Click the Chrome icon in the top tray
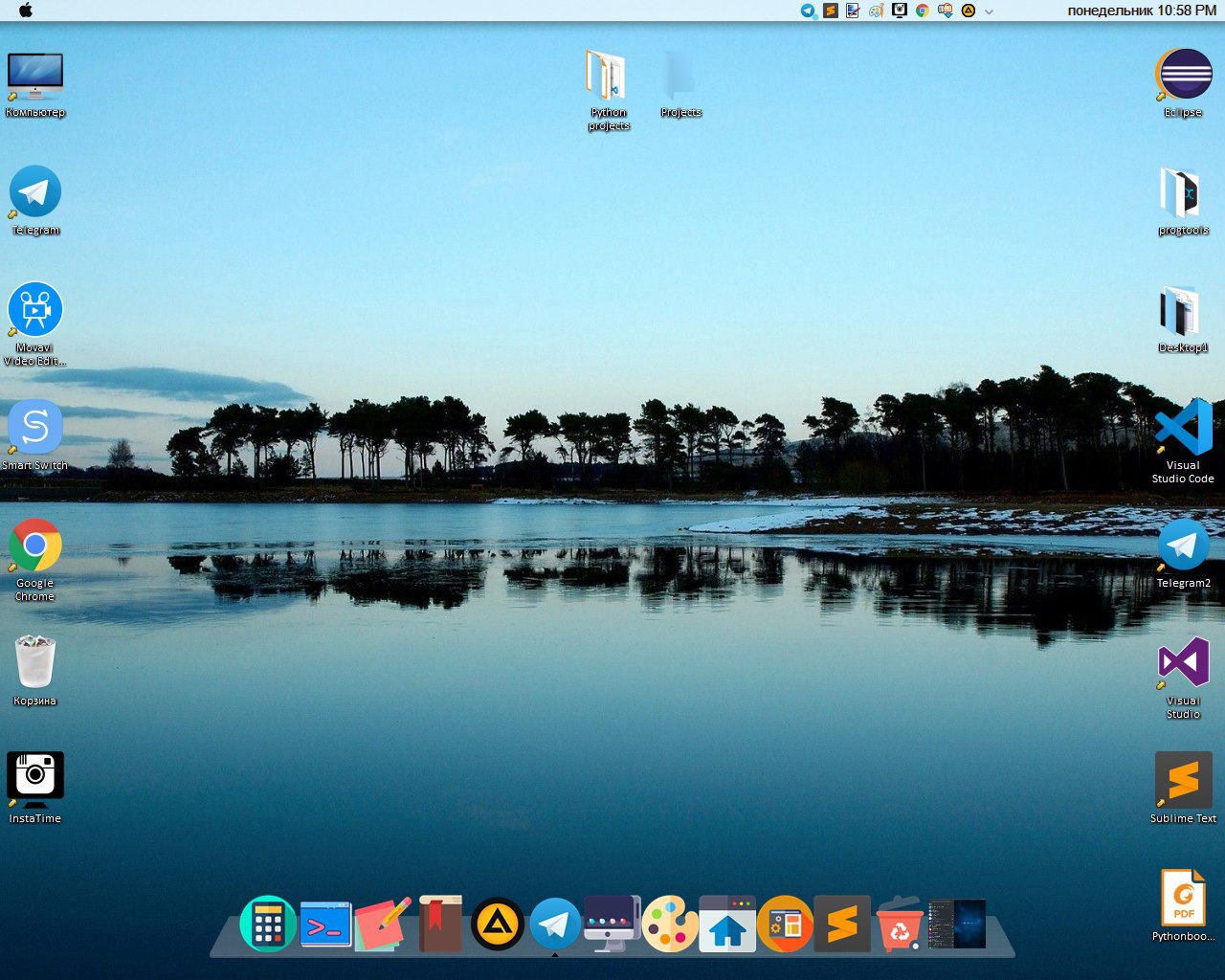Image resolution: width=1225 pixels, height=980 pixels. tap(923, 11)
